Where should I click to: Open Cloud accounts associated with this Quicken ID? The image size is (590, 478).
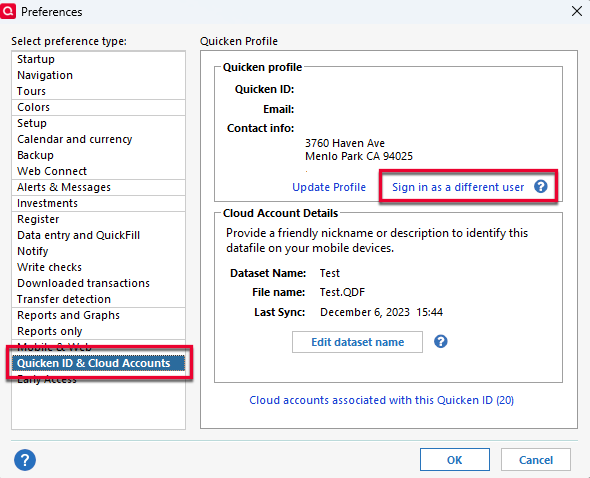point(381,400)
